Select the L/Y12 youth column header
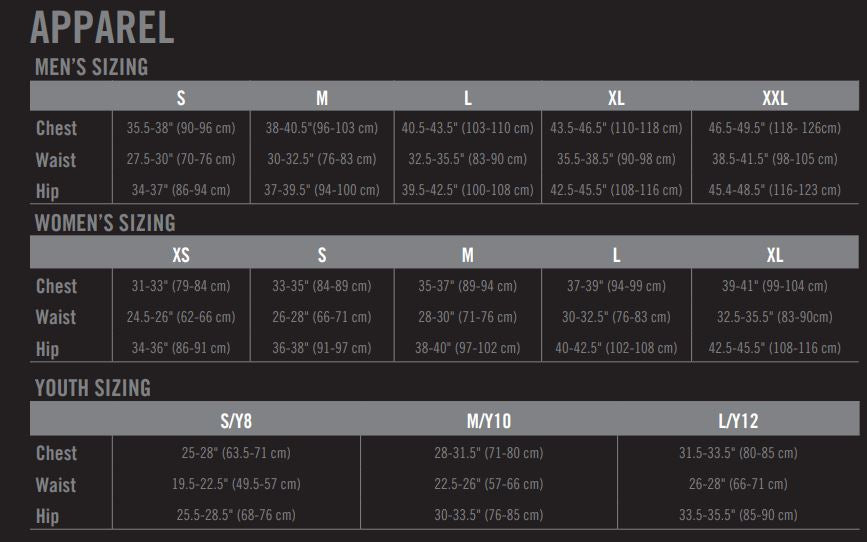Image resolution: width=867 pixels, height=542 pixels. (738, 421)
